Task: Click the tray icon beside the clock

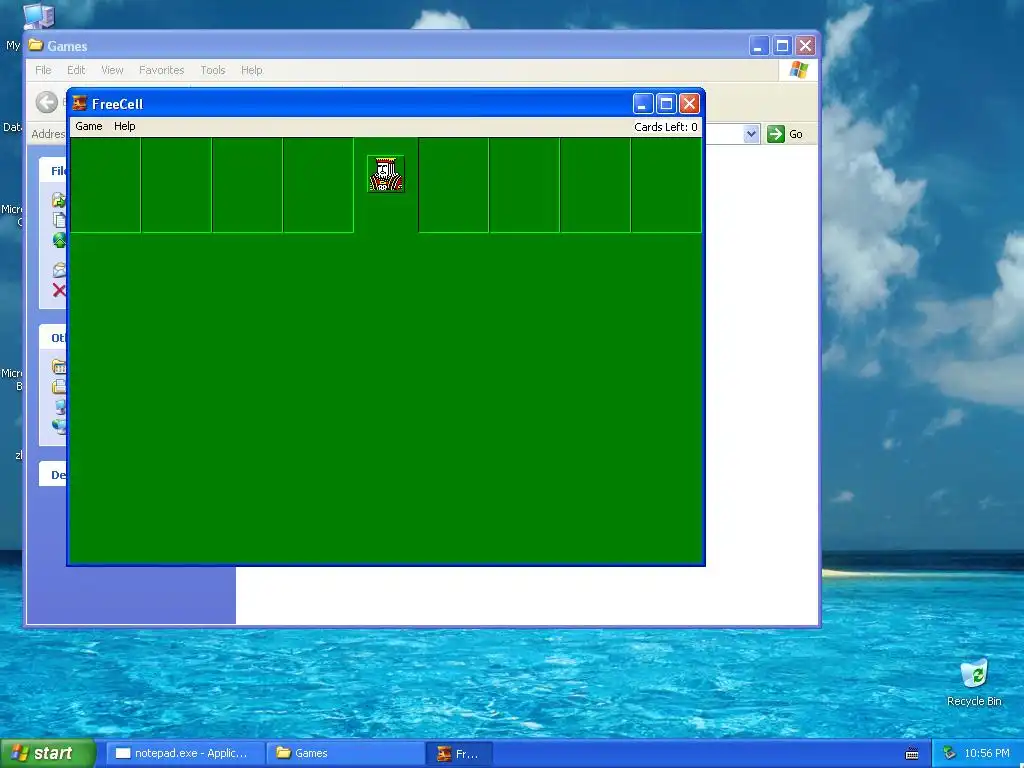Action: coord(950,754)
